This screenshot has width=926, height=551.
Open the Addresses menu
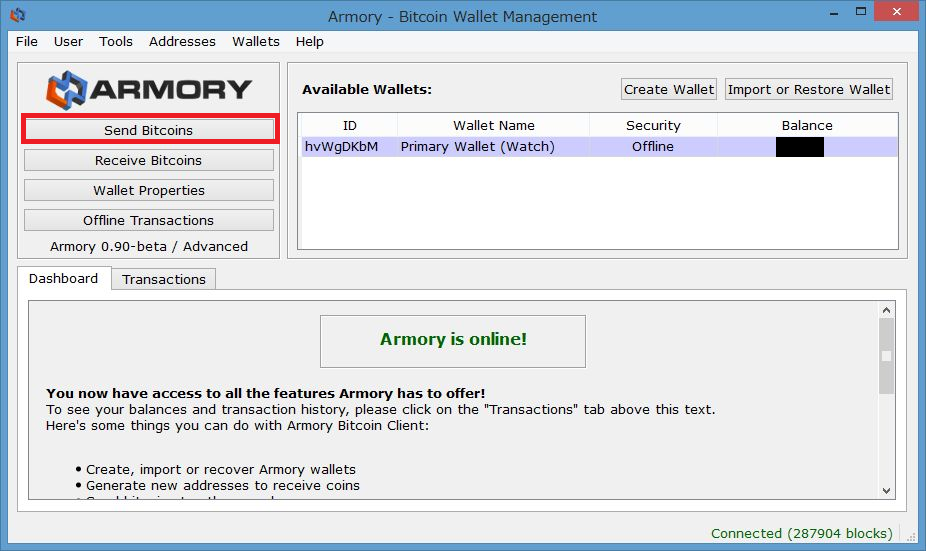(182, 41)
